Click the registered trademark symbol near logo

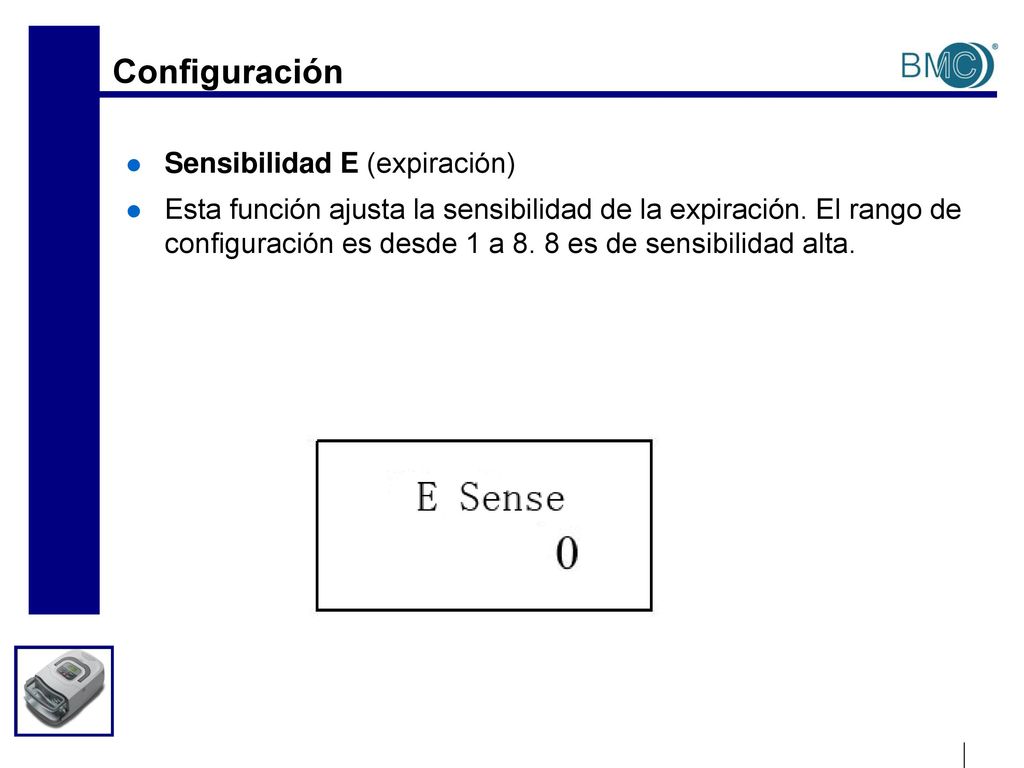(995, 46)
